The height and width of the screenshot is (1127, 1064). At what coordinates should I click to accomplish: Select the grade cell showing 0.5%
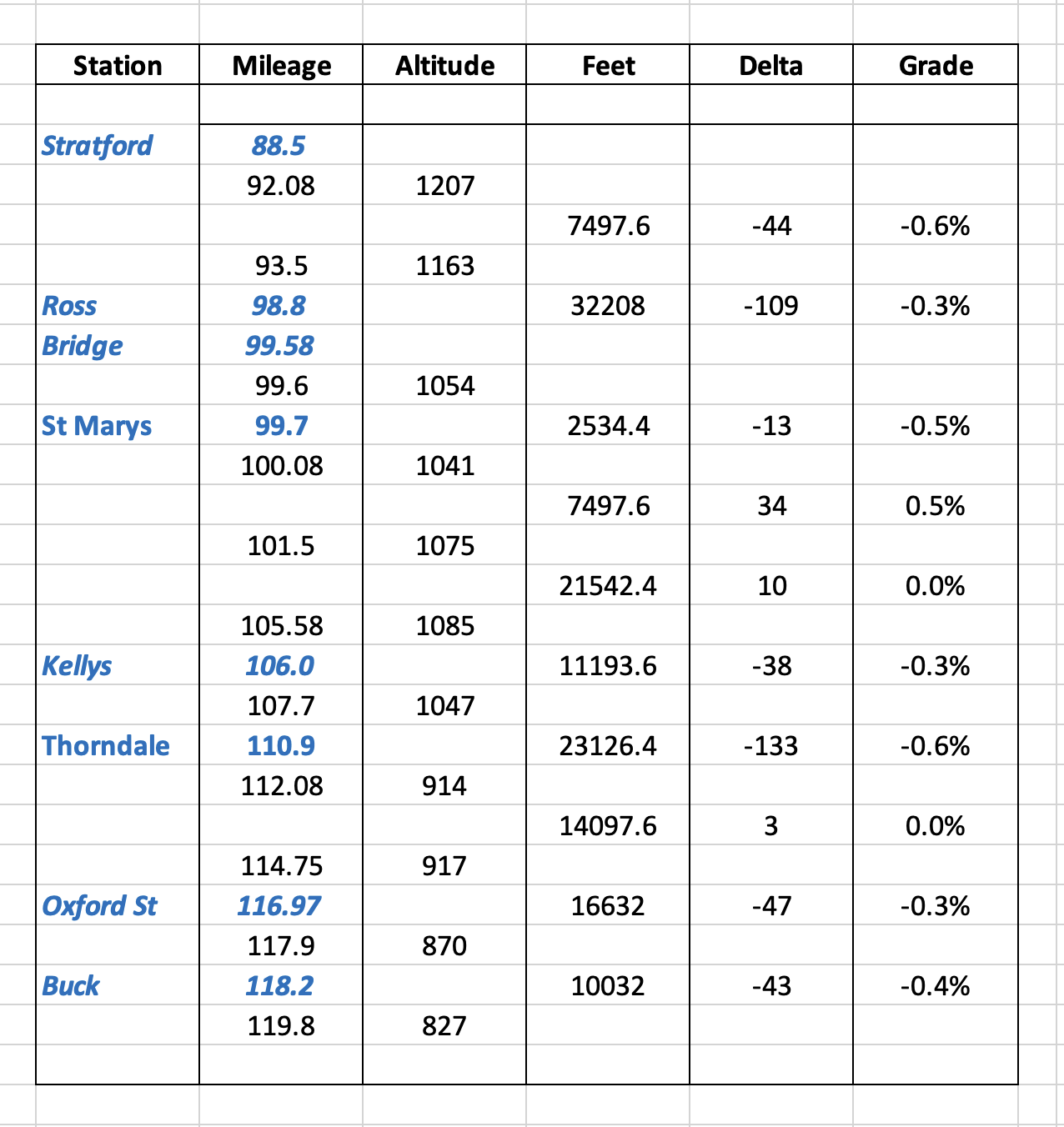[935, 505]
